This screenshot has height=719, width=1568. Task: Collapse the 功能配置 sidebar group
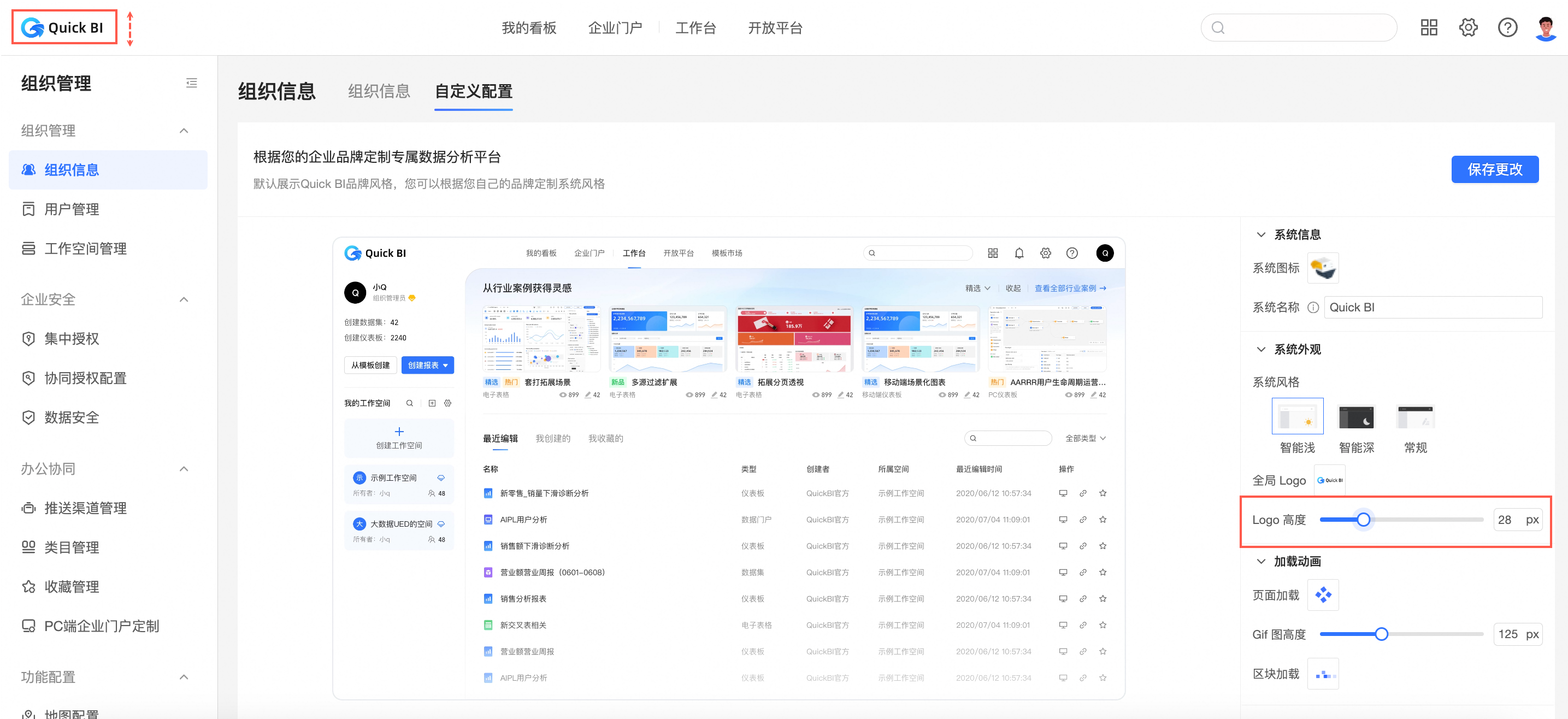184,677
